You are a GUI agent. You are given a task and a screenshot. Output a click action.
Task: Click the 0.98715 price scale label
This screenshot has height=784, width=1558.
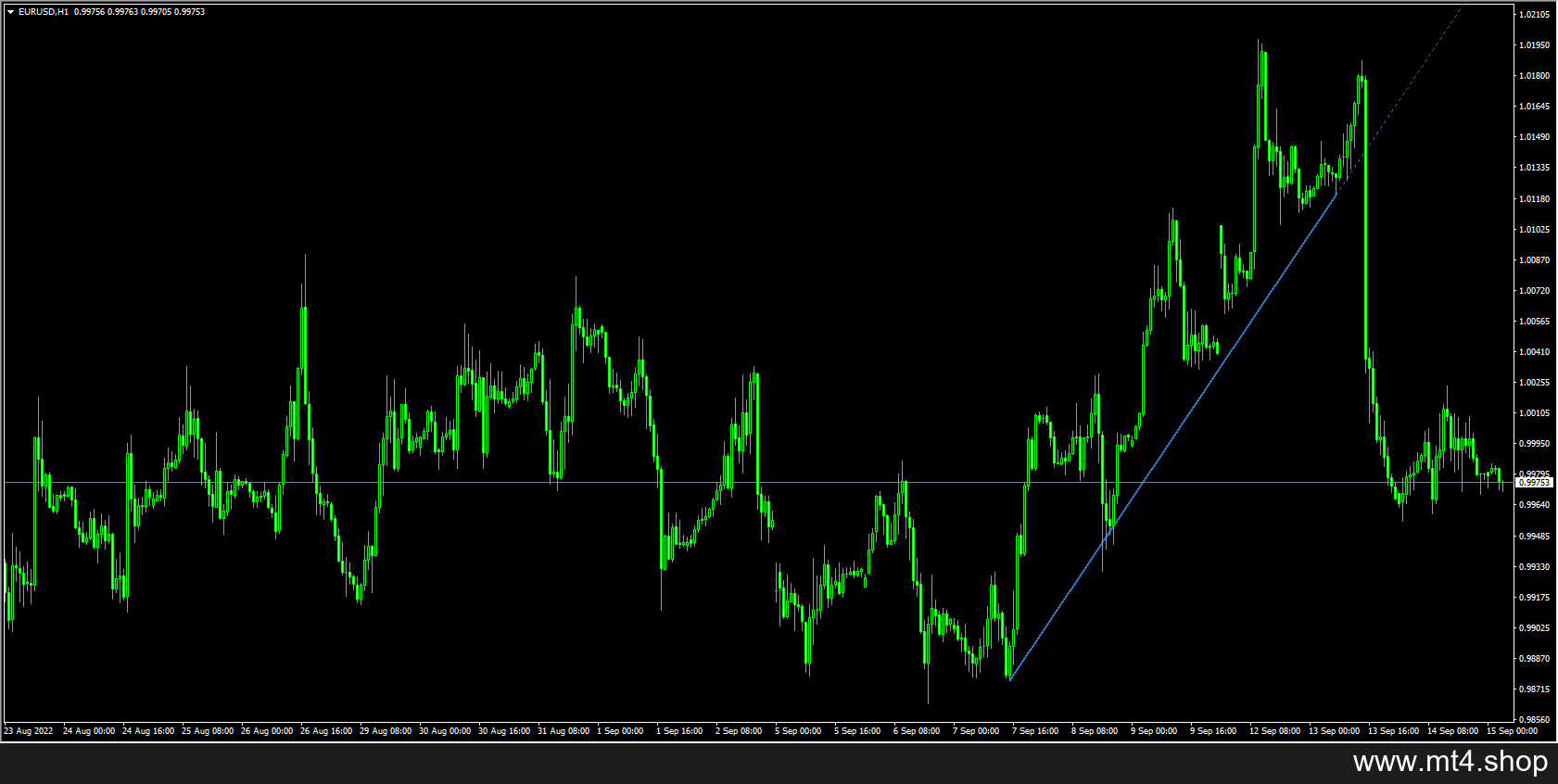(1535, 689)
